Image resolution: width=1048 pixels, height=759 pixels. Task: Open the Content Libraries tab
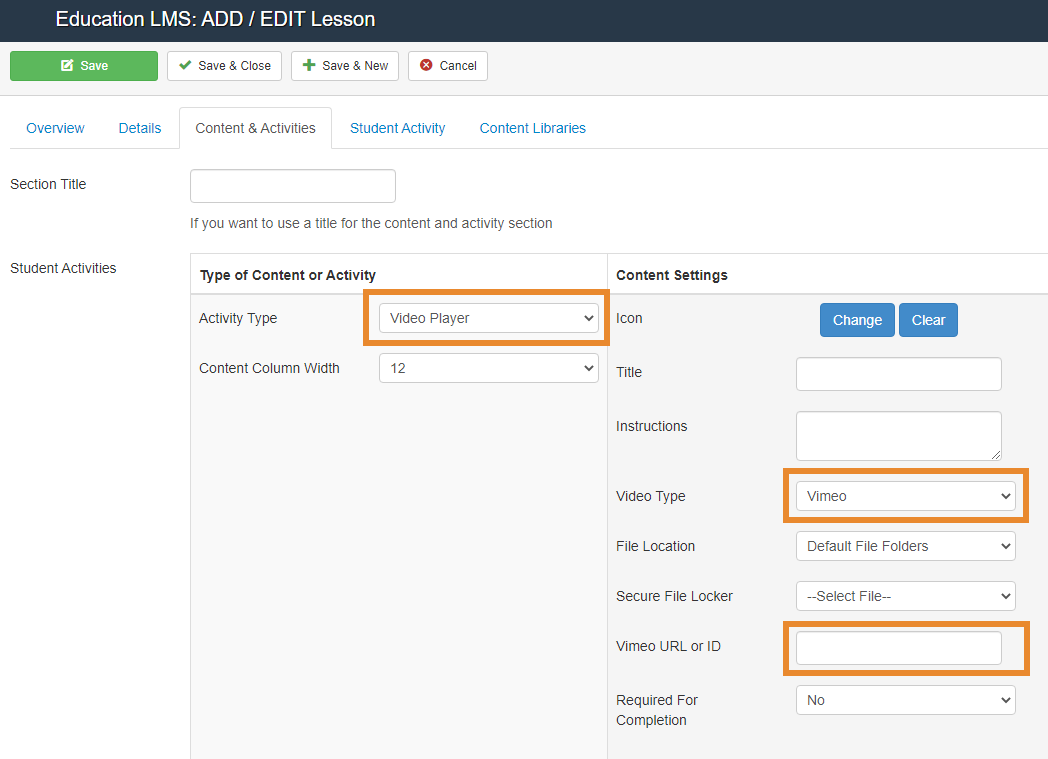[532, 128]
